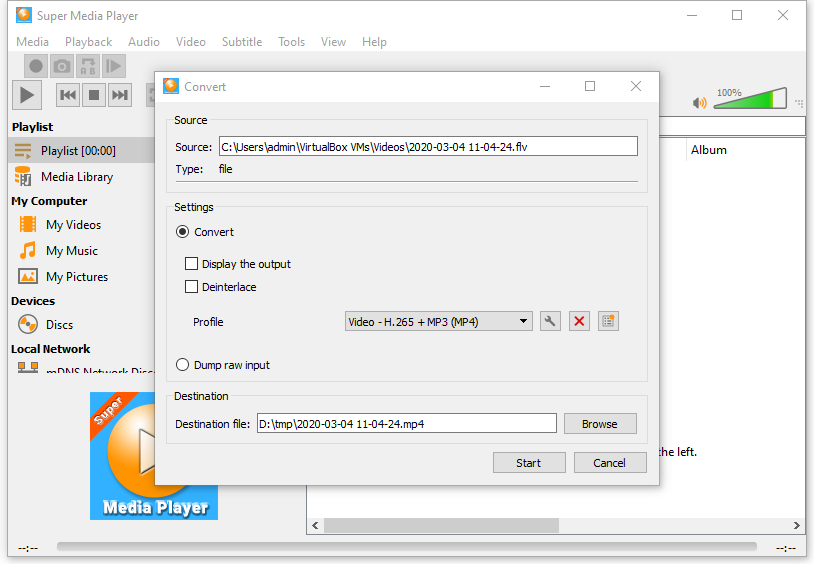Enable Display the output checkbox
Image resolution: width=814 pixels, height=564 pixels.
click(192, 264)
